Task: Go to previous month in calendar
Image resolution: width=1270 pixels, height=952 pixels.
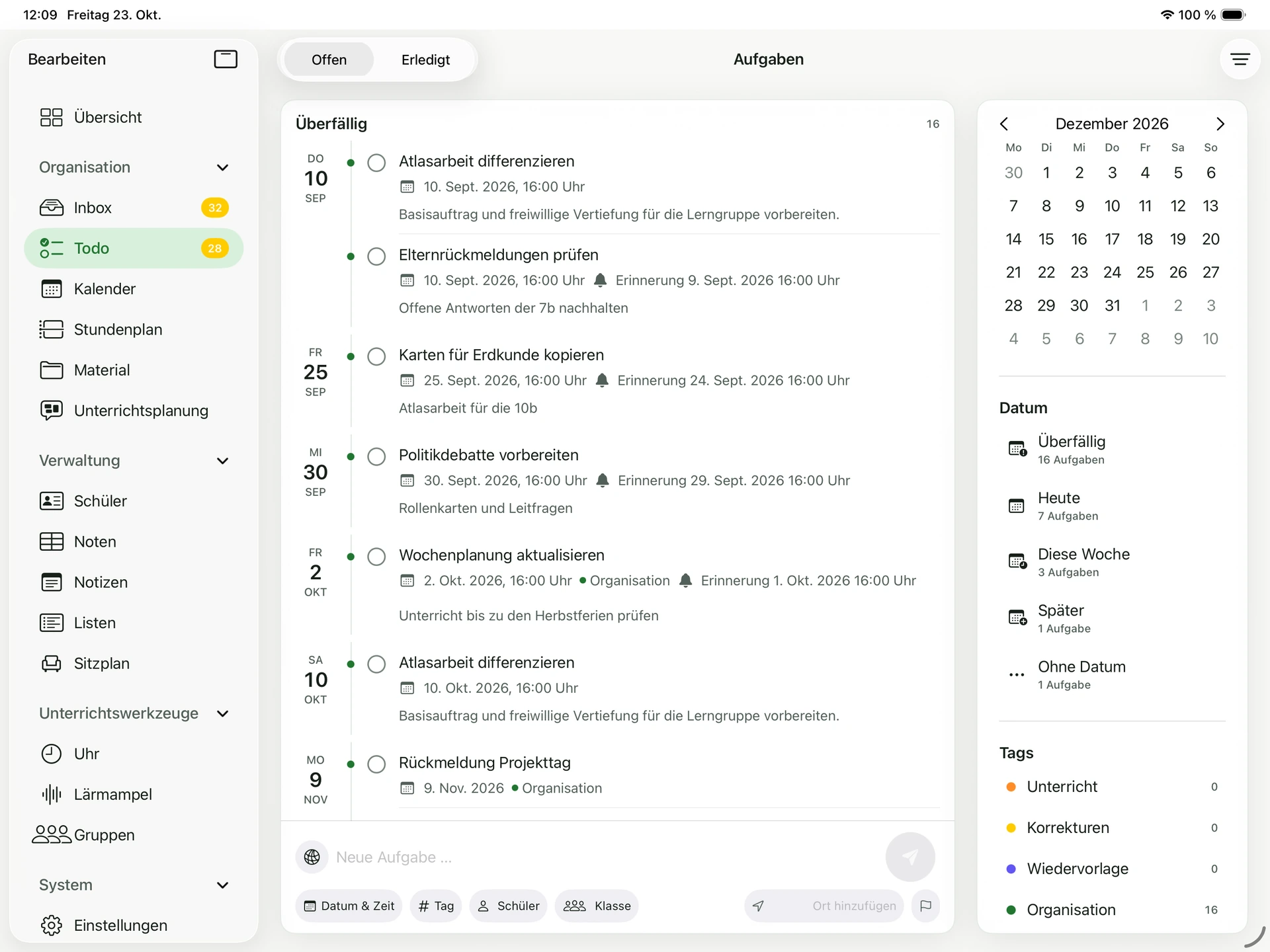Action: [x=1004, y=124]
